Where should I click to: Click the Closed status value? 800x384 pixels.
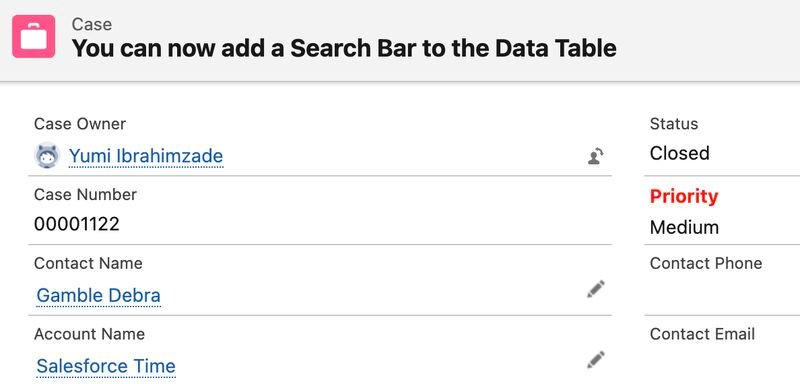[x=680, y=153]
